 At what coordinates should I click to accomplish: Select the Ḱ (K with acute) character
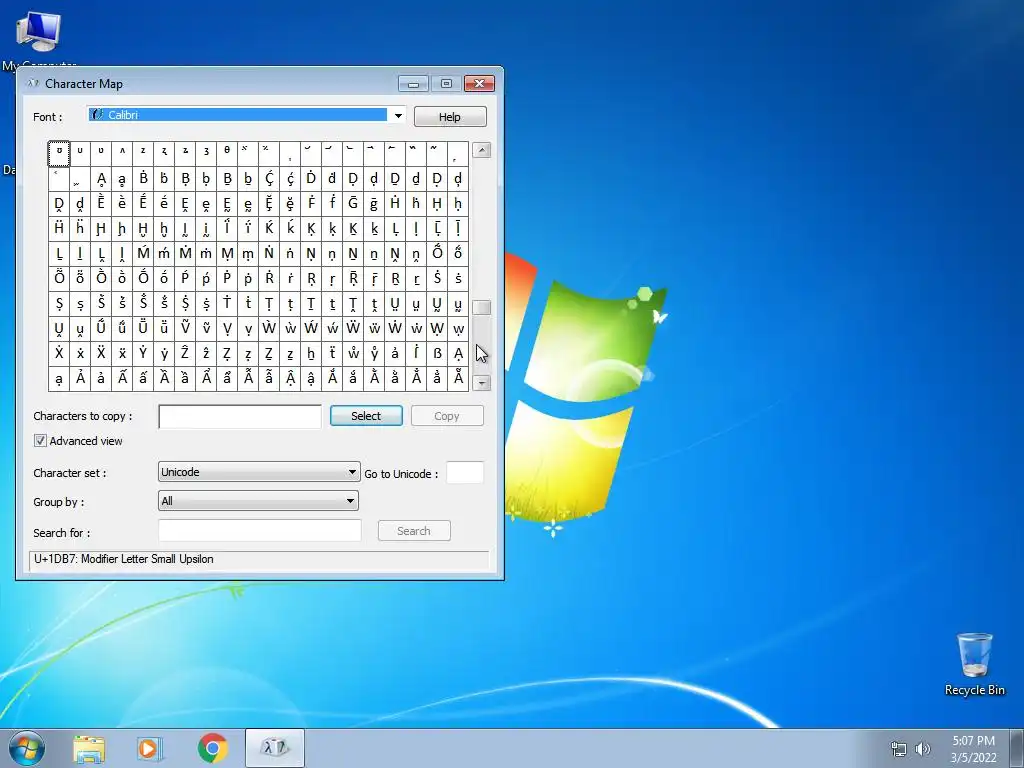point(269,229)
